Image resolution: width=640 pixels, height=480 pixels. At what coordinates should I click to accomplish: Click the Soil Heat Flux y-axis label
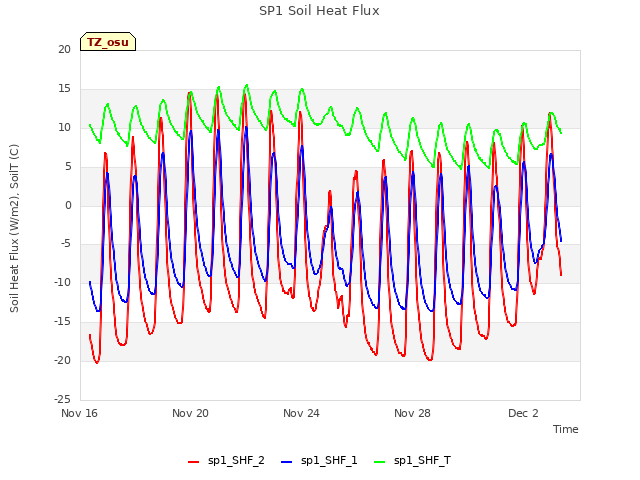[x=14, y=228]
